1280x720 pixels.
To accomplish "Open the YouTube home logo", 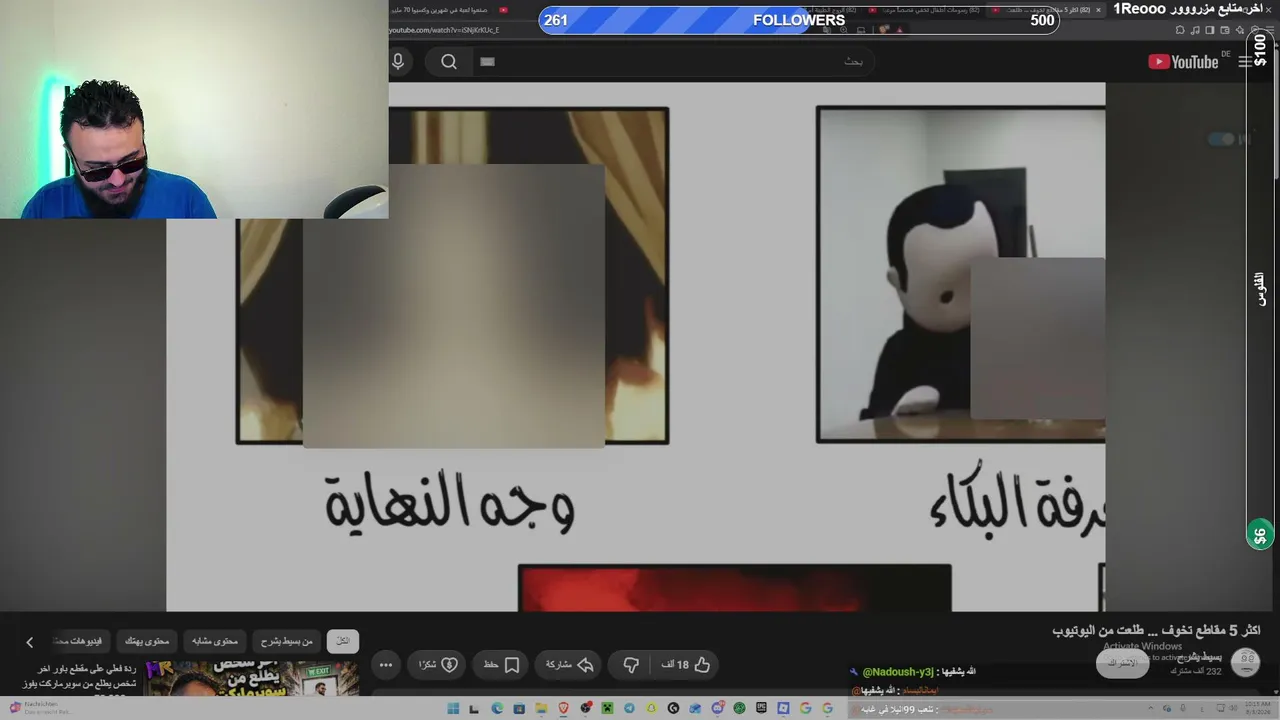I will [x=1183, y=62].
